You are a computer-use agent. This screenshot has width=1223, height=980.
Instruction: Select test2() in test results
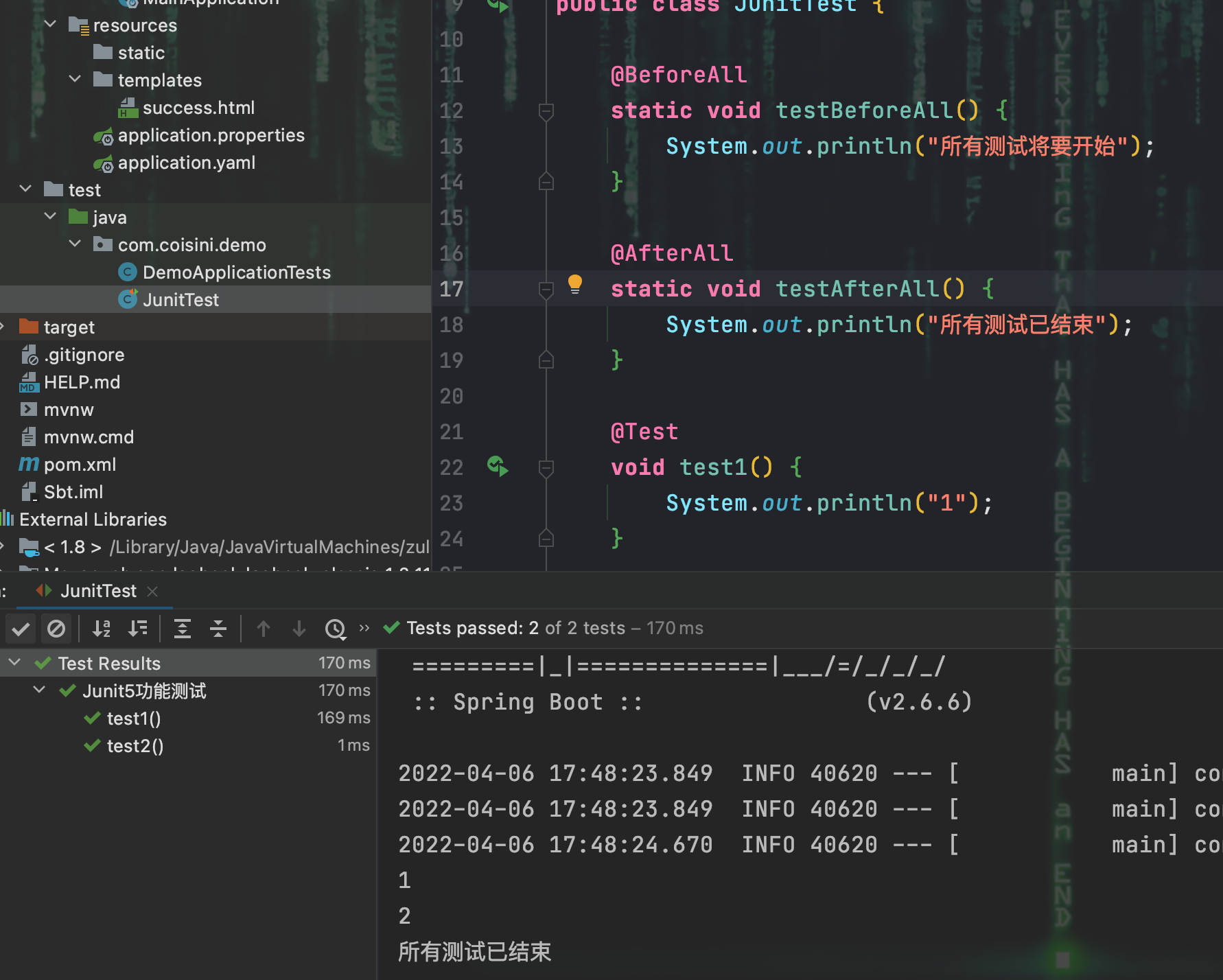pos(135,746)
